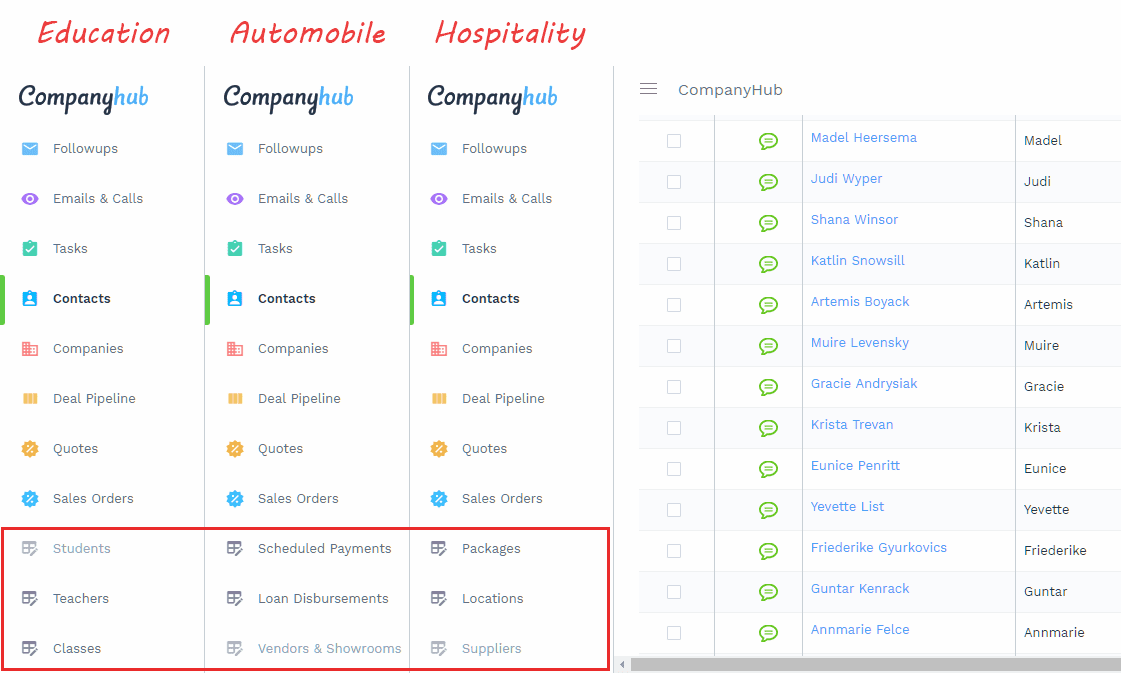Tick the checkbox for Judi Wyper

[674, 182]
